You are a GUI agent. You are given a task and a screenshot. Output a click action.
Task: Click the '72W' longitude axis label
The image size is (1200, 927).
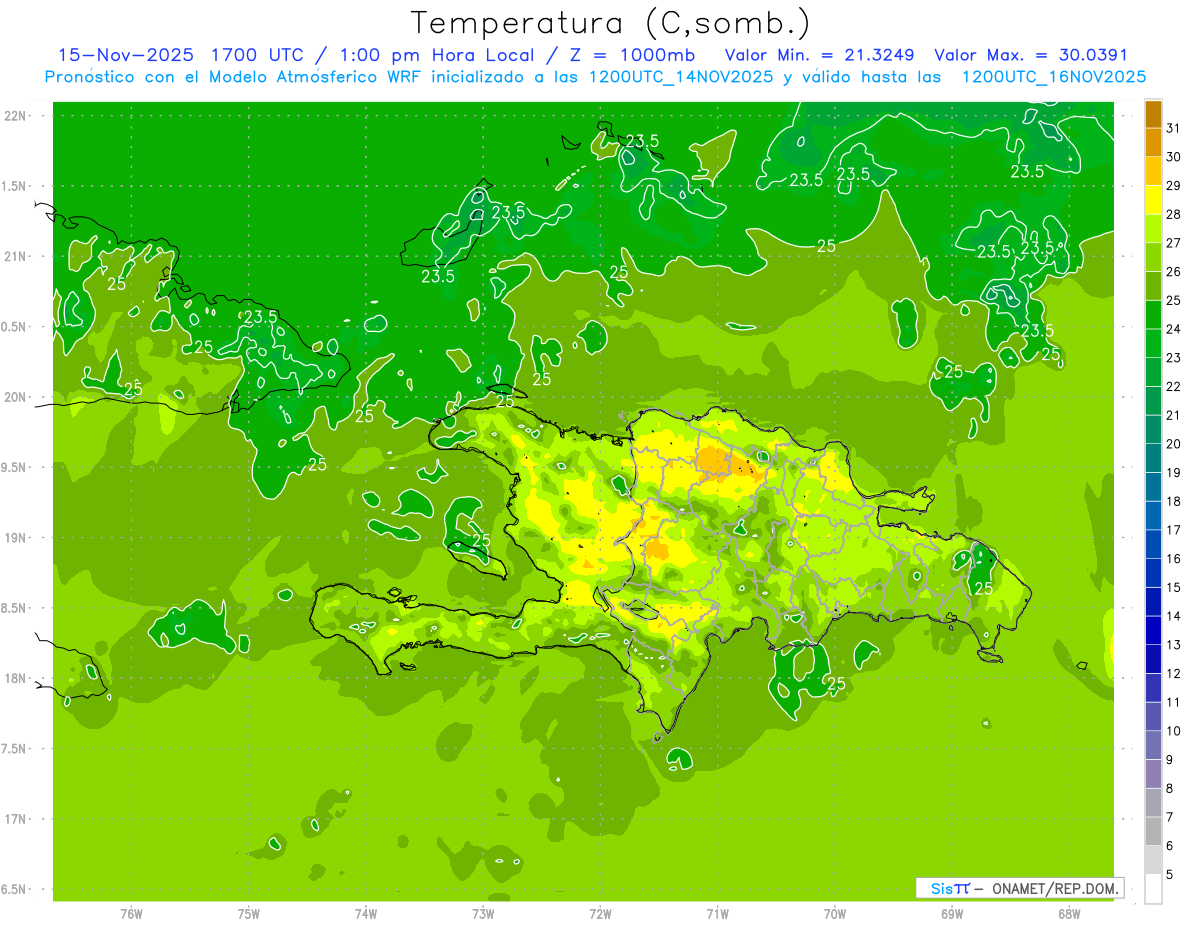pyautogui.click(x=600, y=913)
